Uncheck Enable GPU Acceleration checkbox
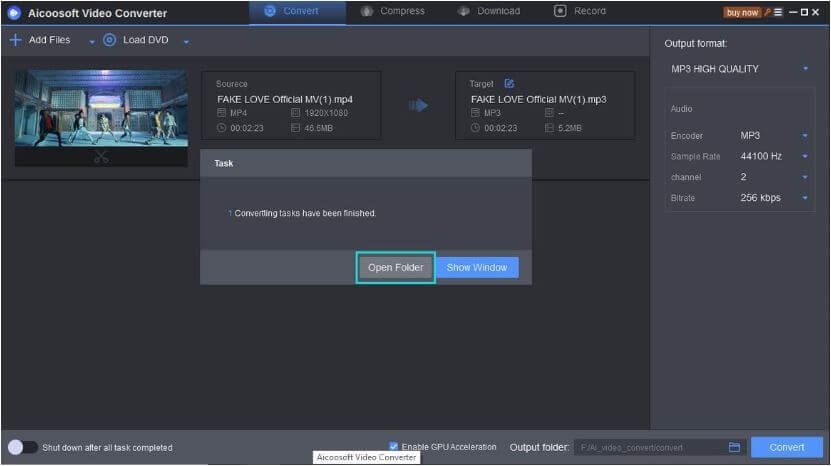The image size is (831, 466). point(394,447)
